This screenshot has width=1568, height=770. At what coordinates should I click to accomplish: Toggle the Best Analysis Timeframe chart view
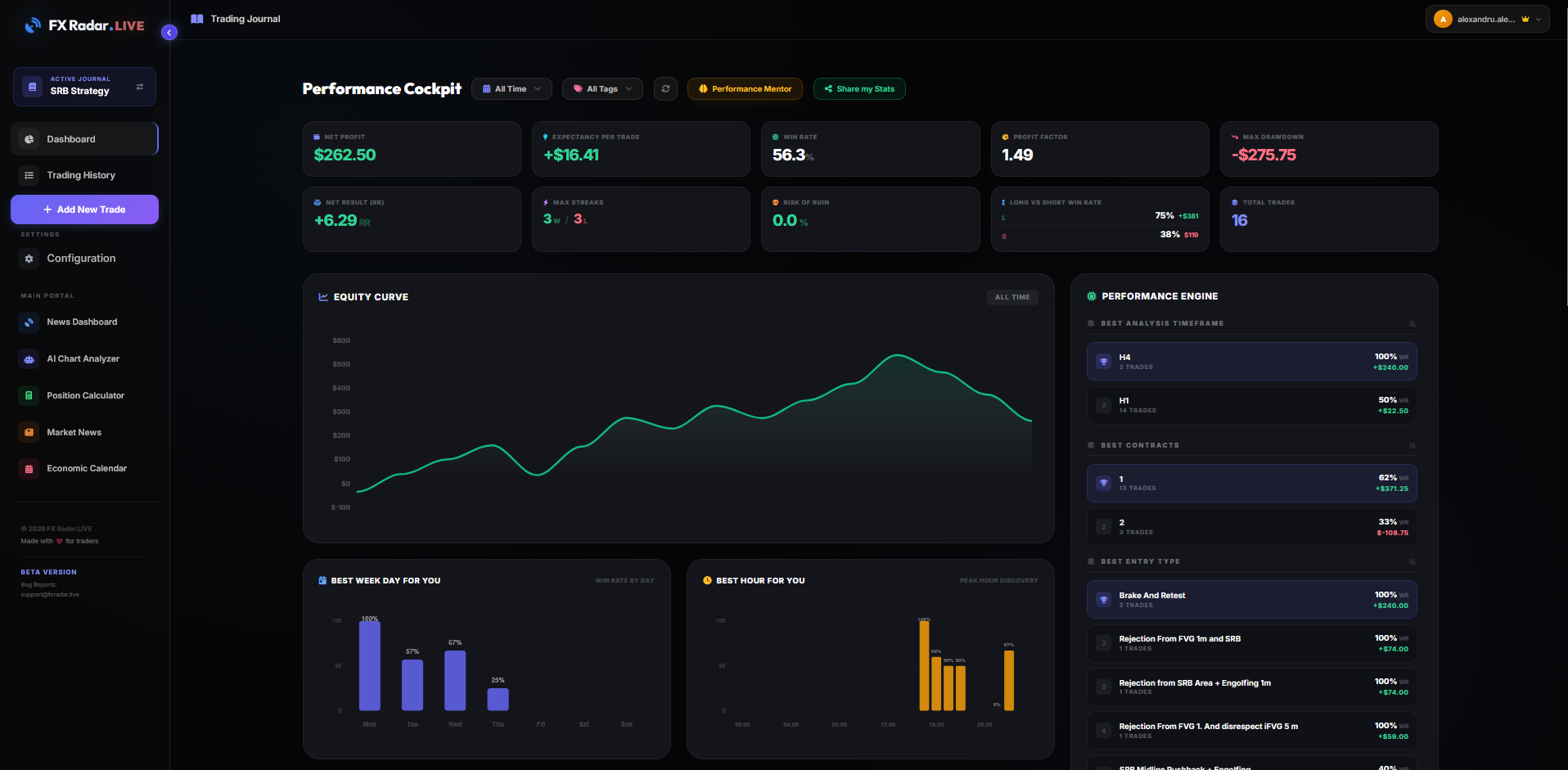[x=1412, y=324]
